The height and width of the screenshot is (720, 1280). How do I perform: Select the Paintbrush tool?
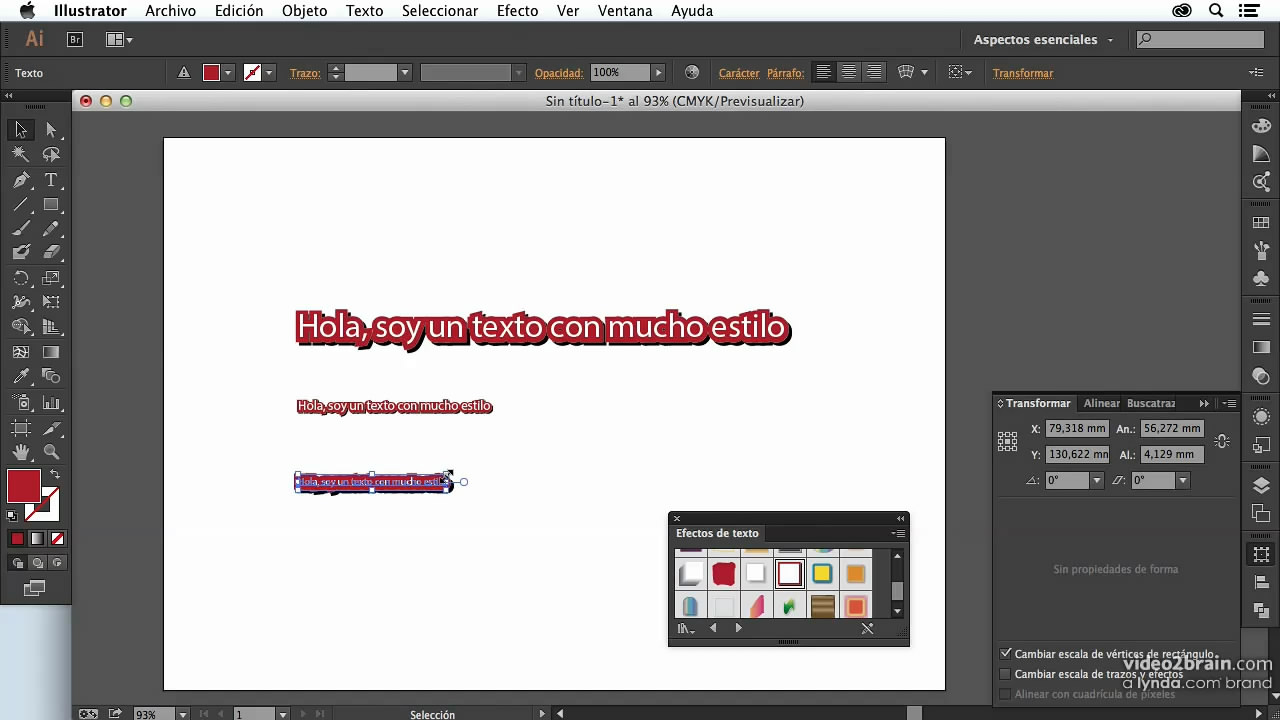[x=21, y=228]
